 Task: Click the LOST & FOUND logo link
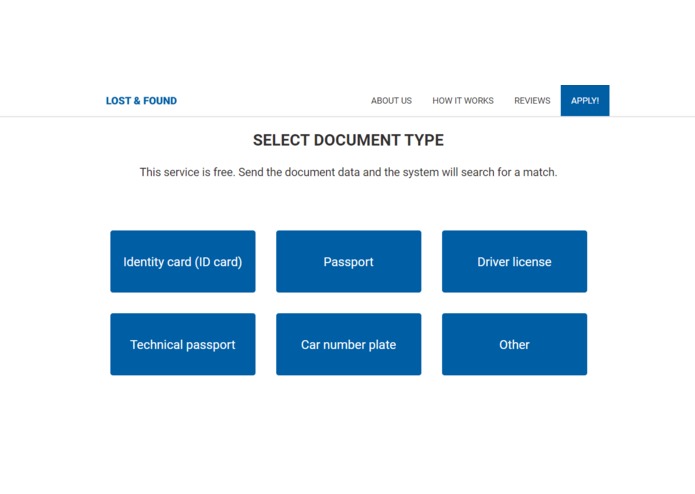click(141, 101)
